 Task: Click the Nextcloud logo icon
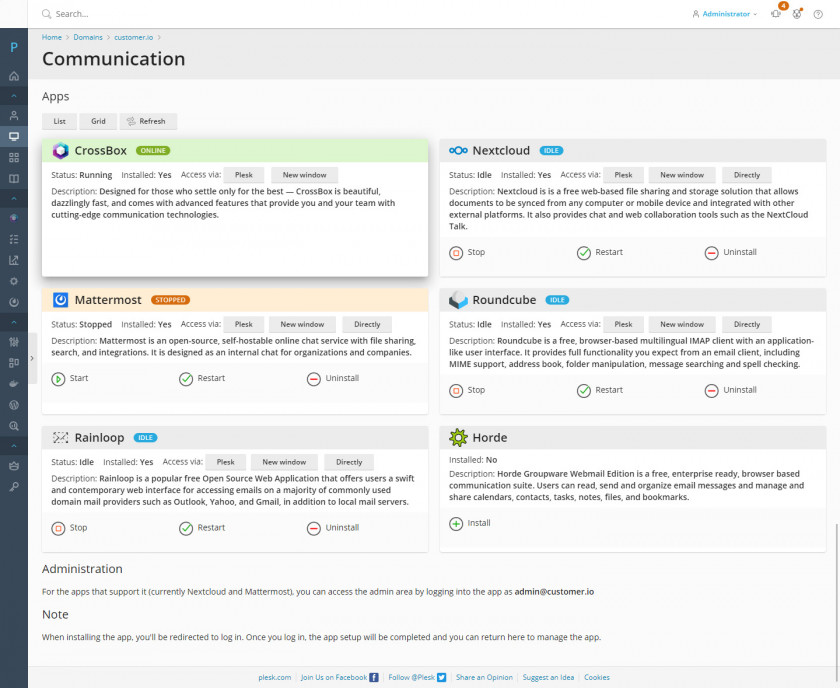tap(459, 151)
